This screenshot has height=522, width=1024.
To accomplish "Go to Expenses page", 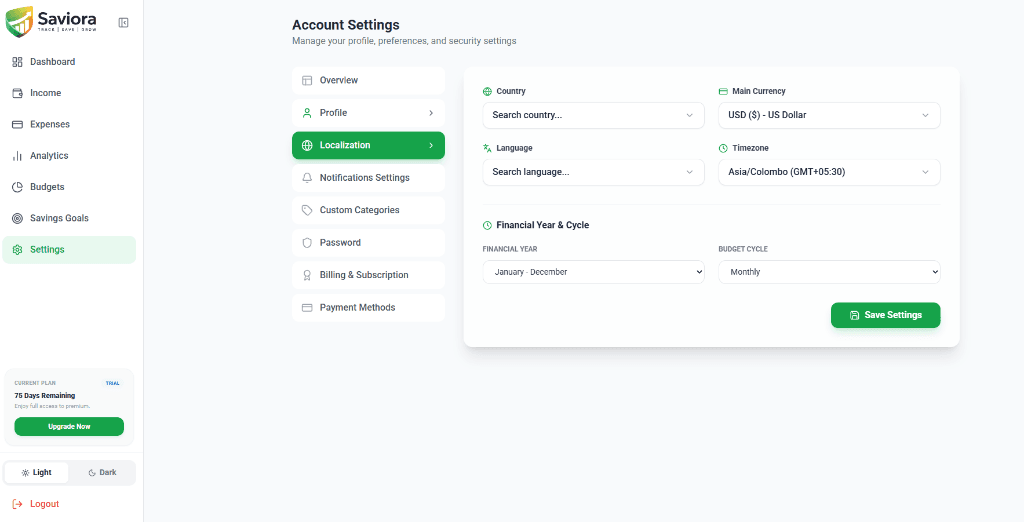I will [x=69, y=124].
